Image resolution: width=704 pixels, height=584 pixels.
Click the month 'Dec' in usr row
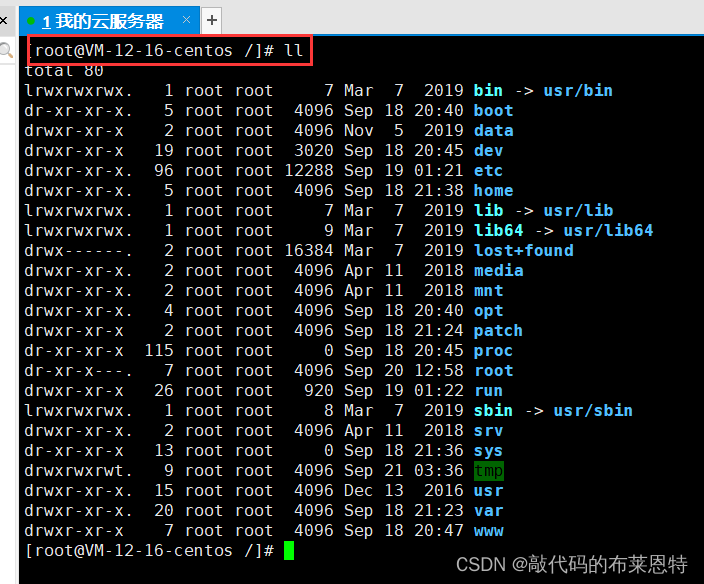[358, 491]
